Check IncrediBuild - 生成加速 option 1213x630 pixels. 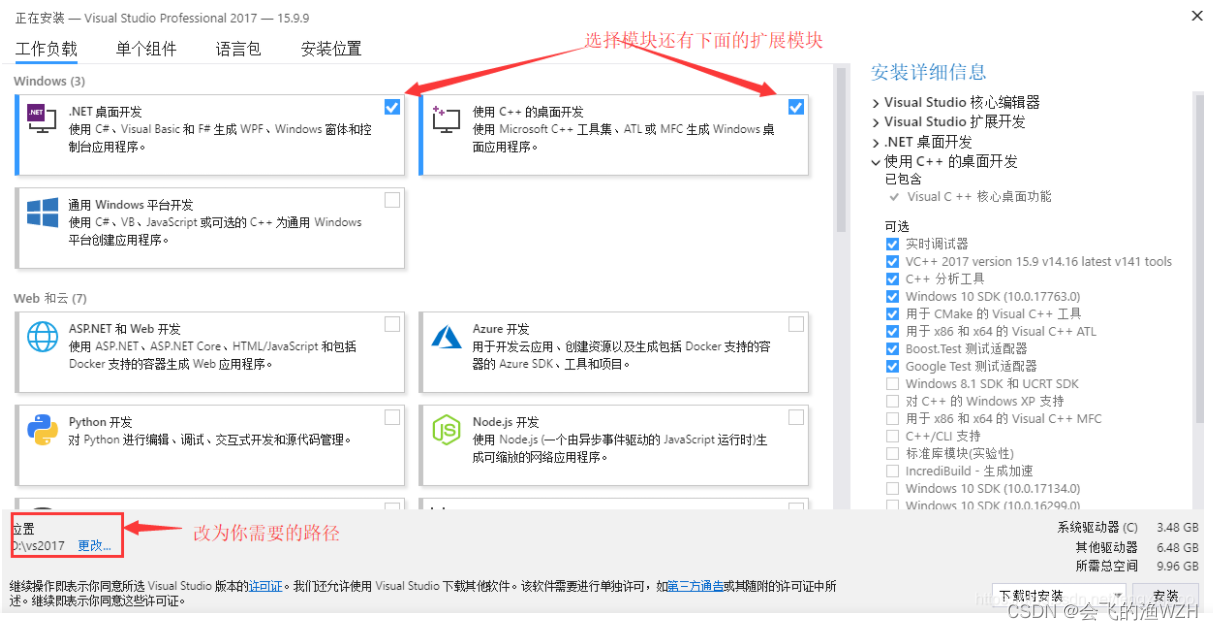click(892, 471)
